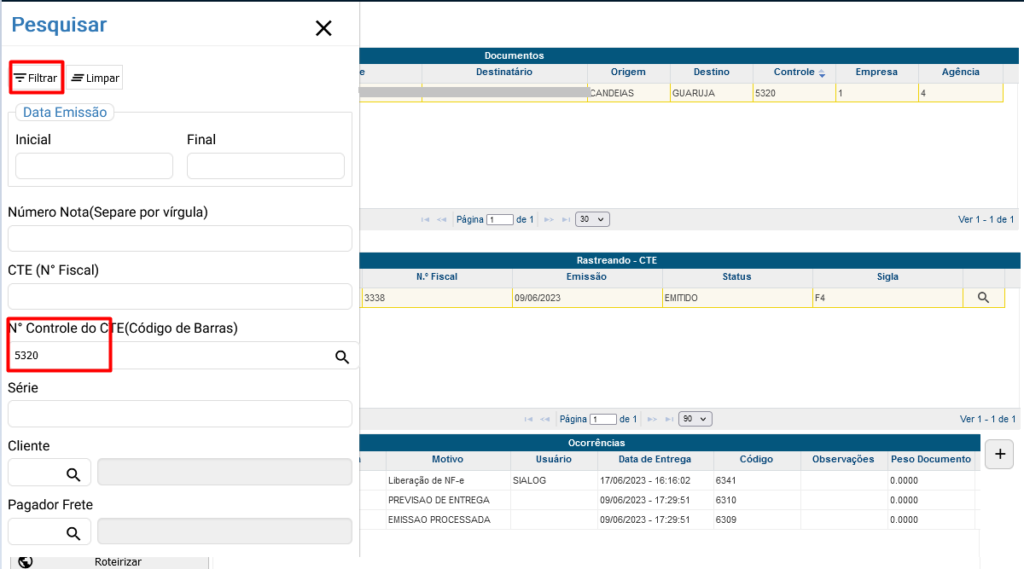Click the Filtrar button
1024x569 pixels.
point(36,77)
